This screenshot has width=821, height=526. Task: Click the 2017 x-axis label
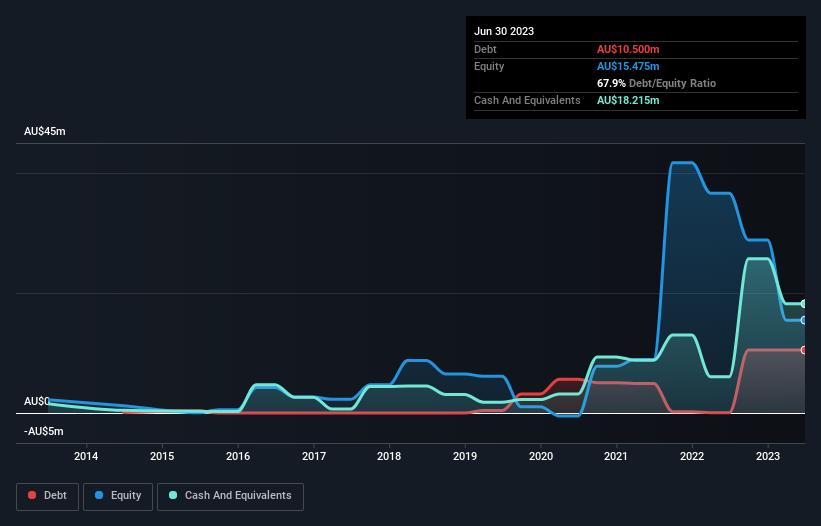(314, 456)
